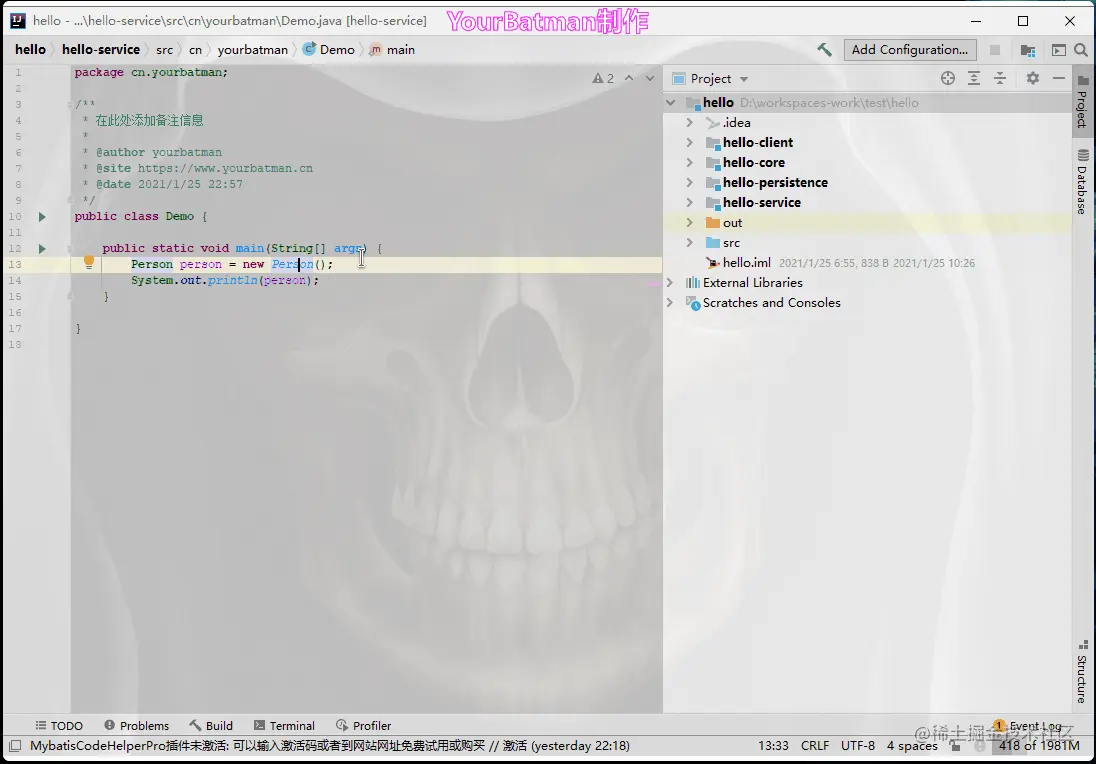This screenshot has height=764, width=1096.
Task: Fold the javadoc comment block
Action: click(x=71, y=104)
